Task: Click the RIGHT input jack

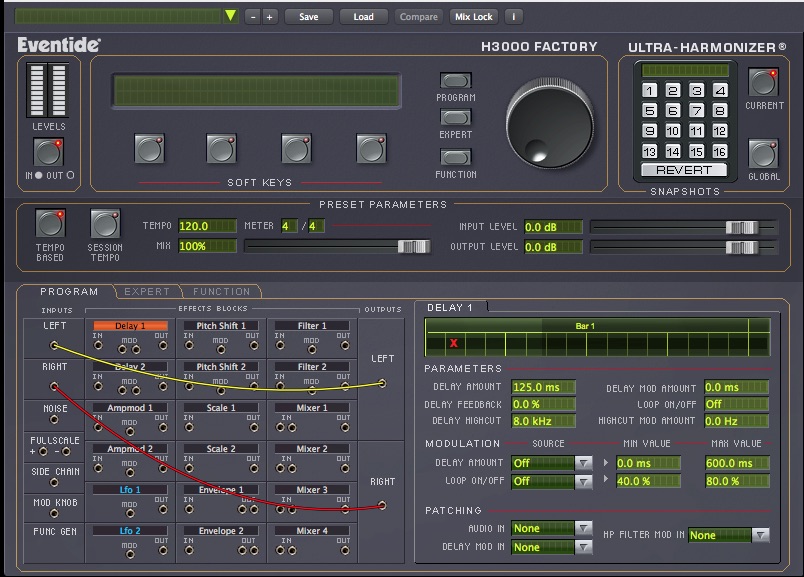Action: pos(54,386)
